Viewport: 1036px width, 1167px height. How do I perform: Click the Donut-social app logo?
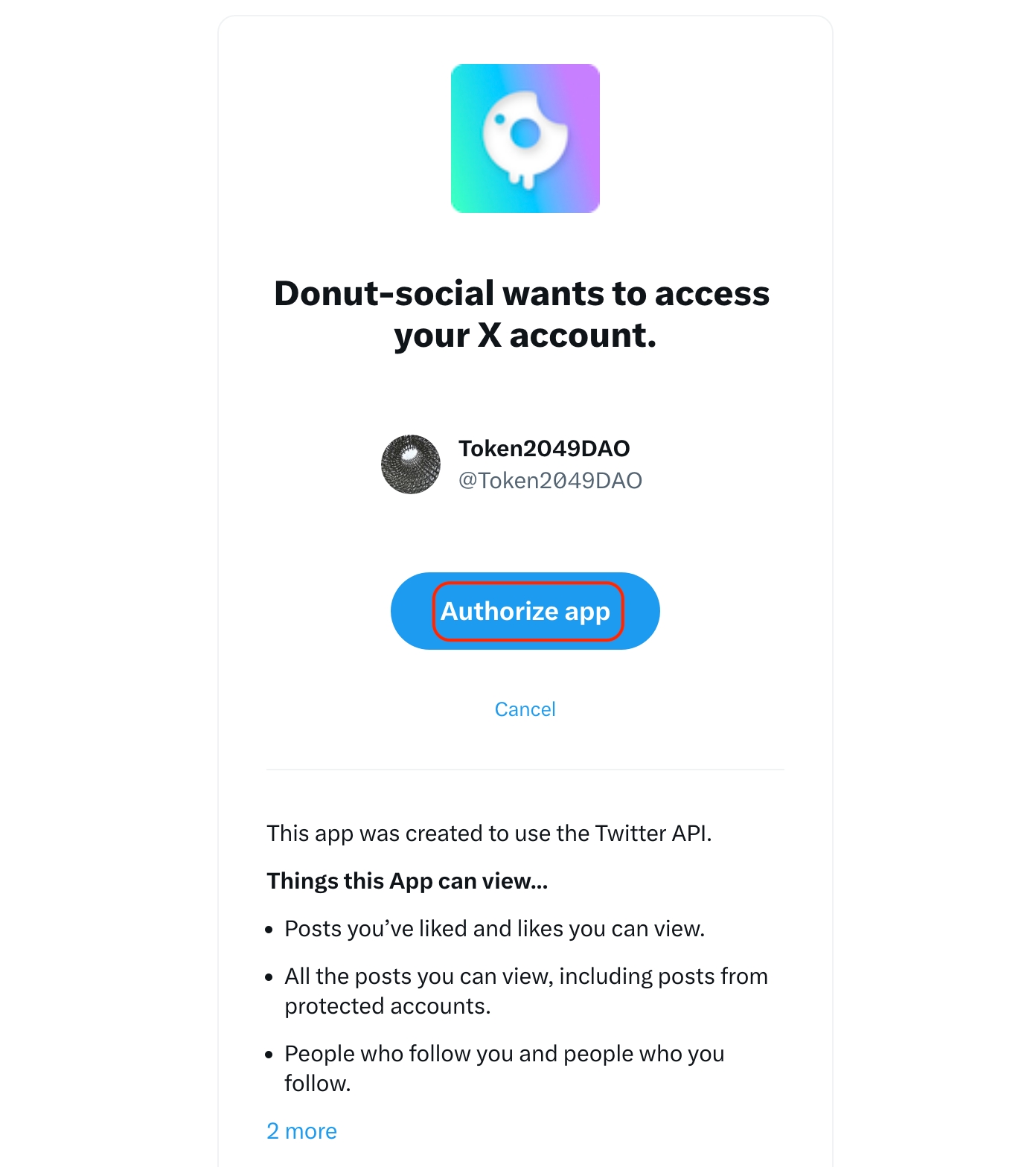[525, 138]
